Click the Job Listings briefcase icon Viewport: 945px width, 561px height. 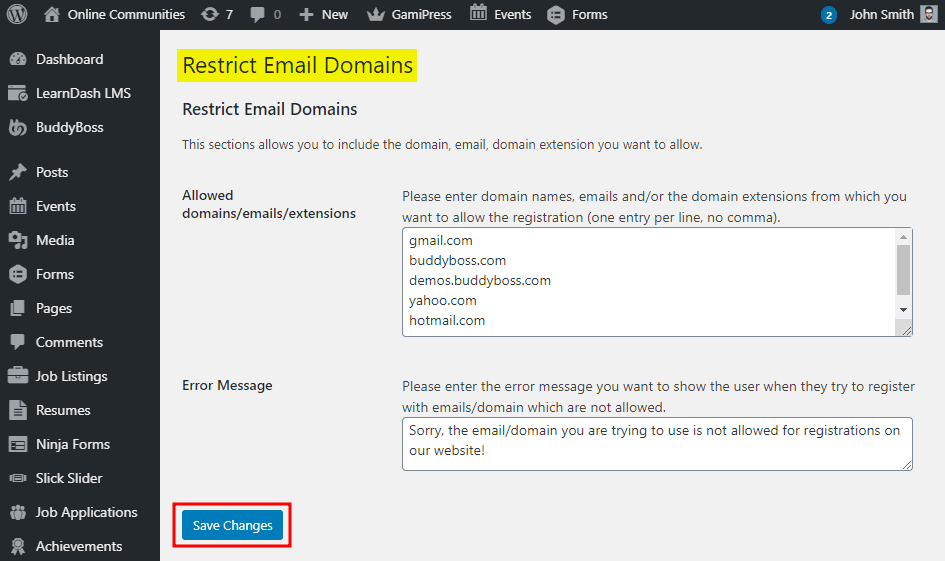[x=18, y=375]
